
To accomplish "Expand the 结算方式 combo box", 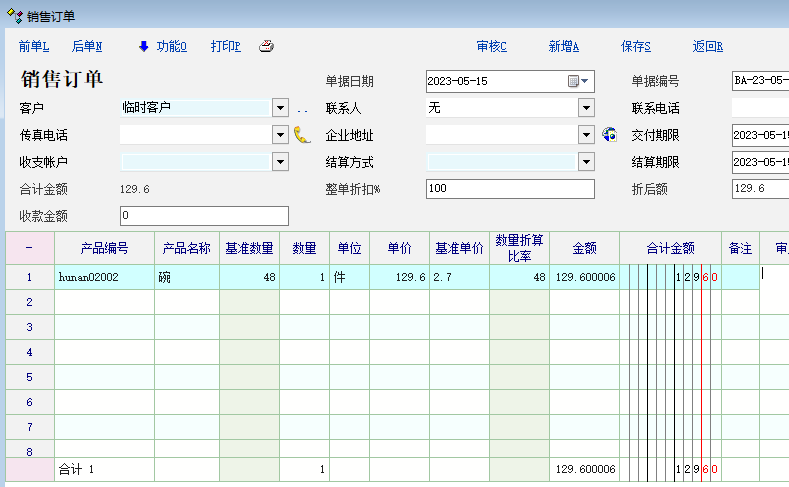I will click(x=586, y=162).
